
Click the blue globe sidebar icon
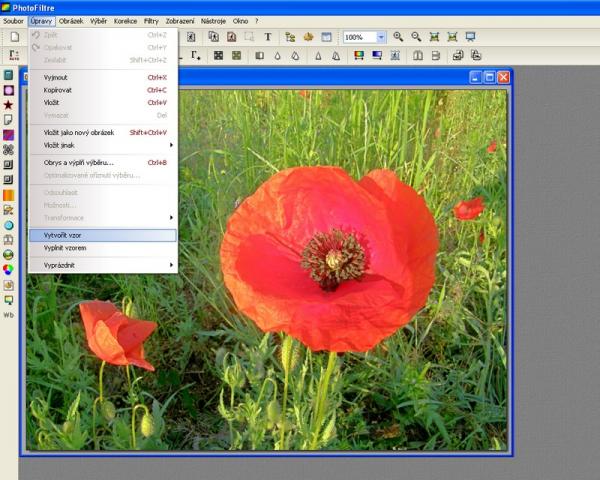click(x=8, y=225)
